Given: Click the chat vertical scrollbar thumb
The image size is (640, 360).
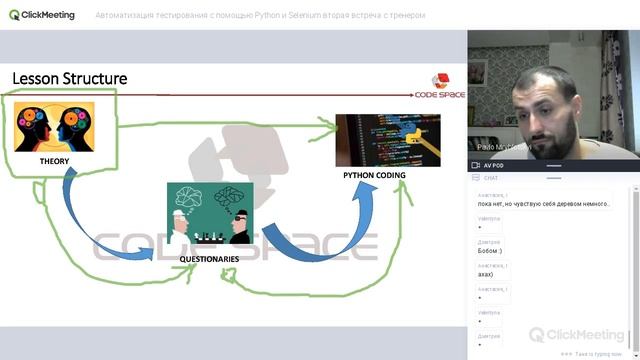Looking at the screenshot, I should pyautogui.click(x=636, y=271).
